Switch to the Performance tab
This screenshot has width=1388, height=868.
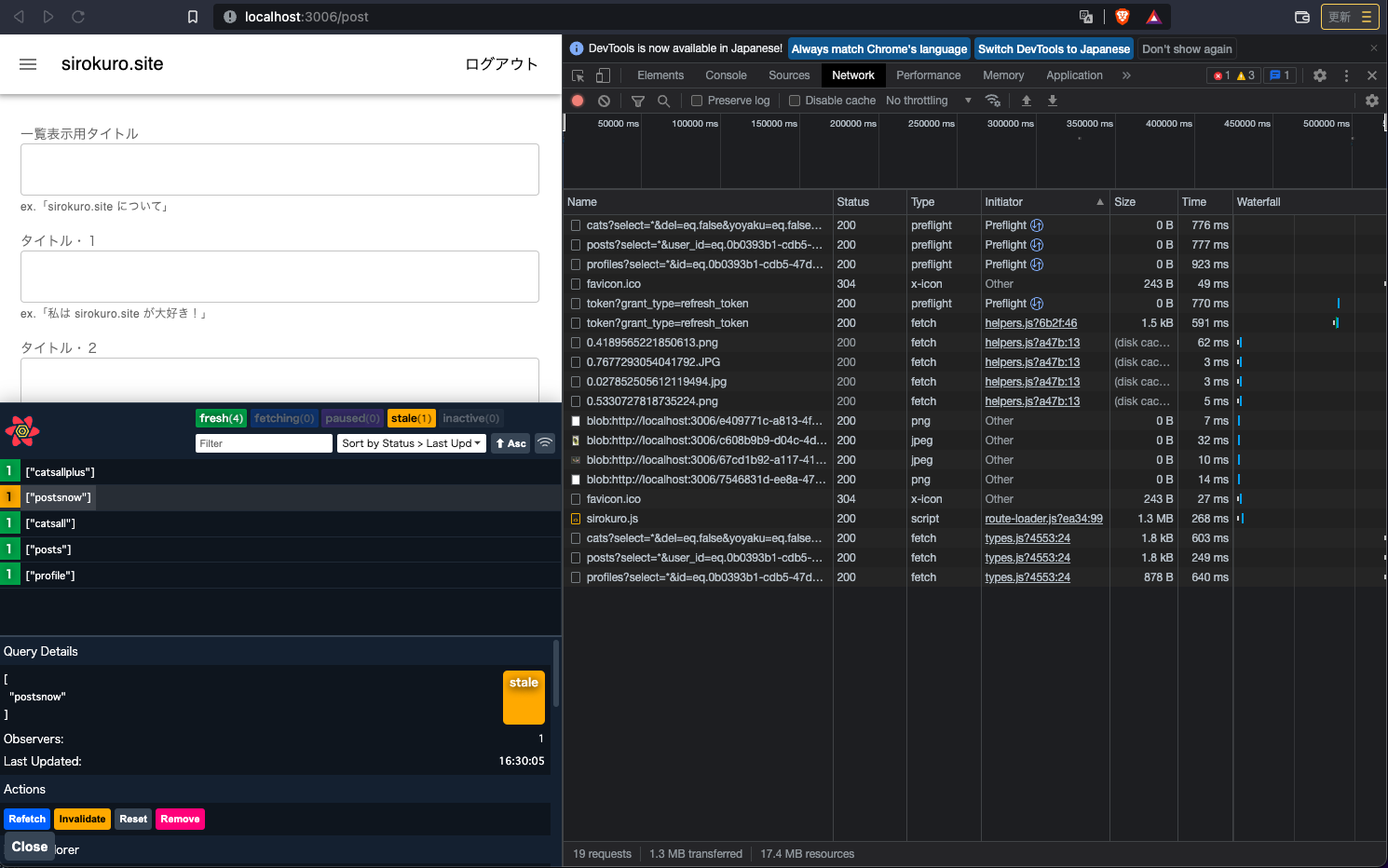pyautogui.click(x=928, y=75)
